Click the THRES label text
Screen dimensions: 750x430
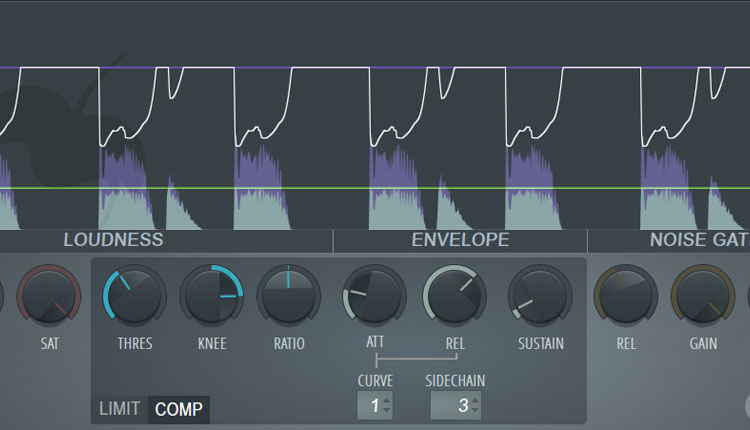coord(135,343)
